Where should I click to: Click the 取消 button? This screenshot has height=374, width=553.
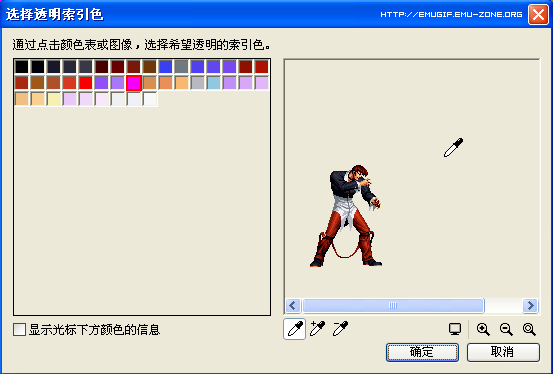[x=503, y=352]
